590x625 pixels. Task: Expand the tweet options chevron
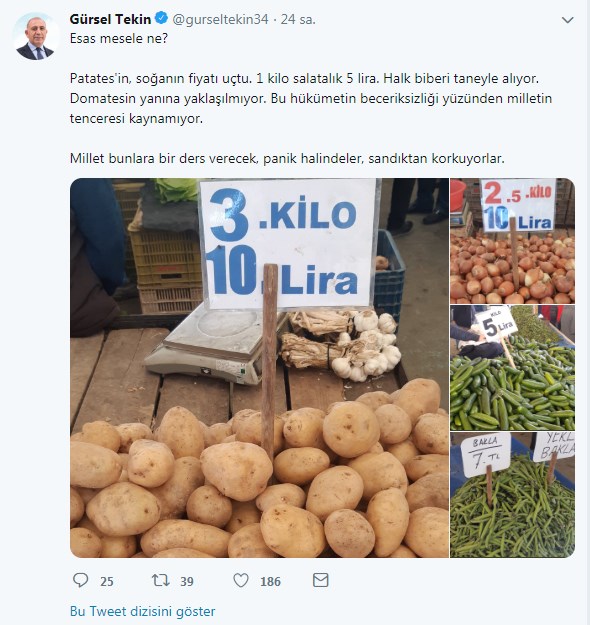pyautogui.click(x=567, y=20)
